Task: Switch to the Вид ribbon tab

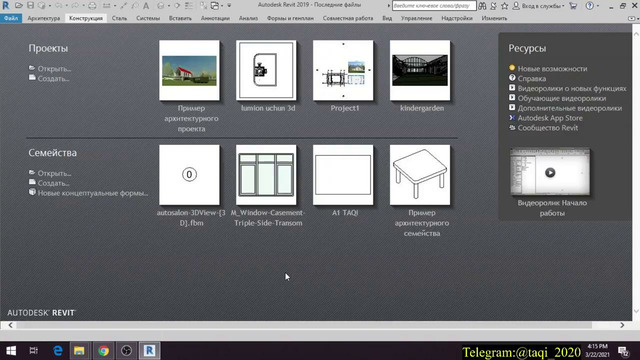Action: (x=387, y=18)
